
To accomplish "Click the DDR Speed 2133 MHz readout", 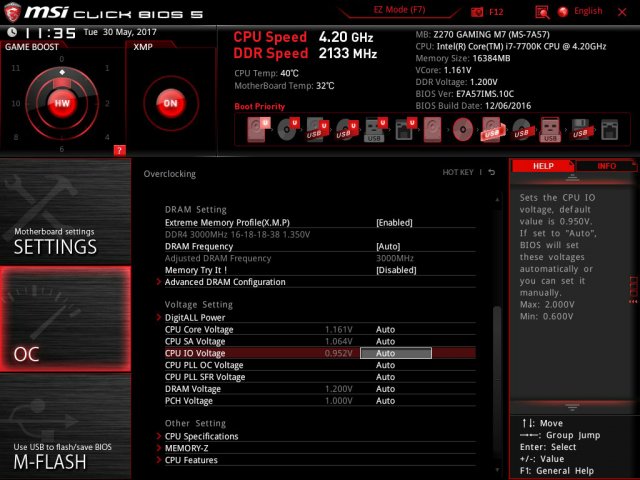I will pyautogui.click(x=305, y=53).
